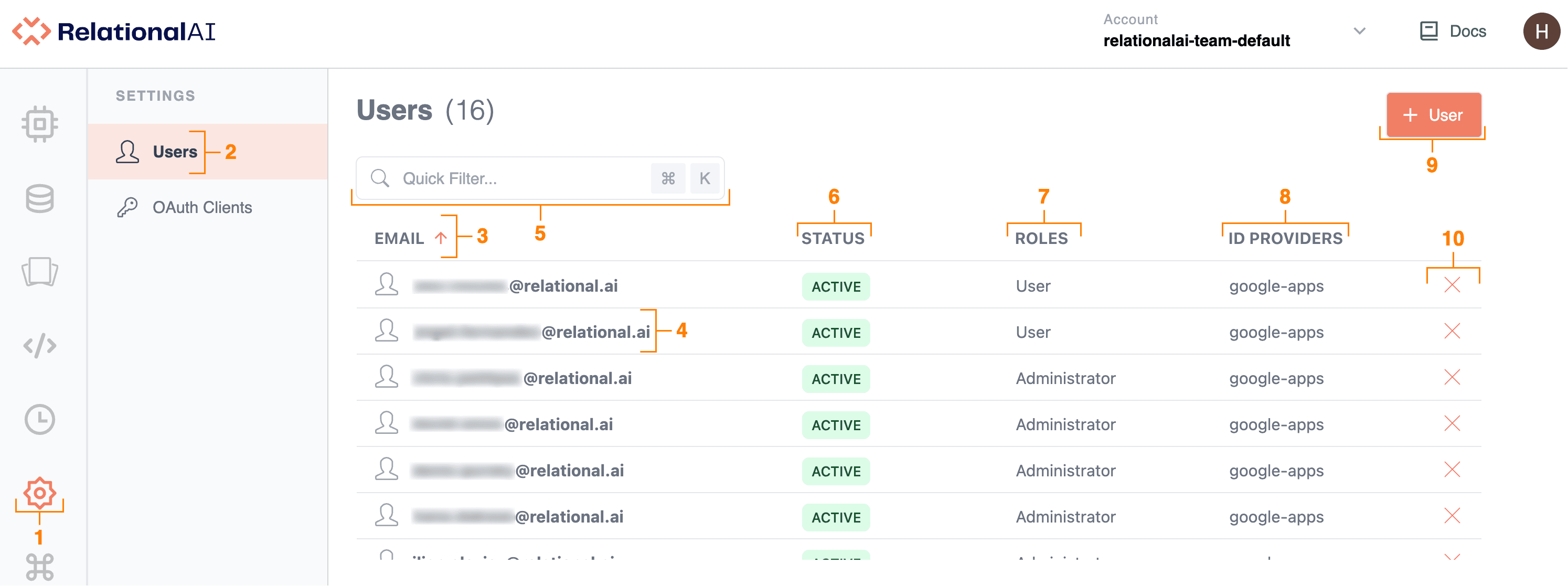
Task: Delete the first user via red X
Action: pyautogui.click(x=1452, y=285)
